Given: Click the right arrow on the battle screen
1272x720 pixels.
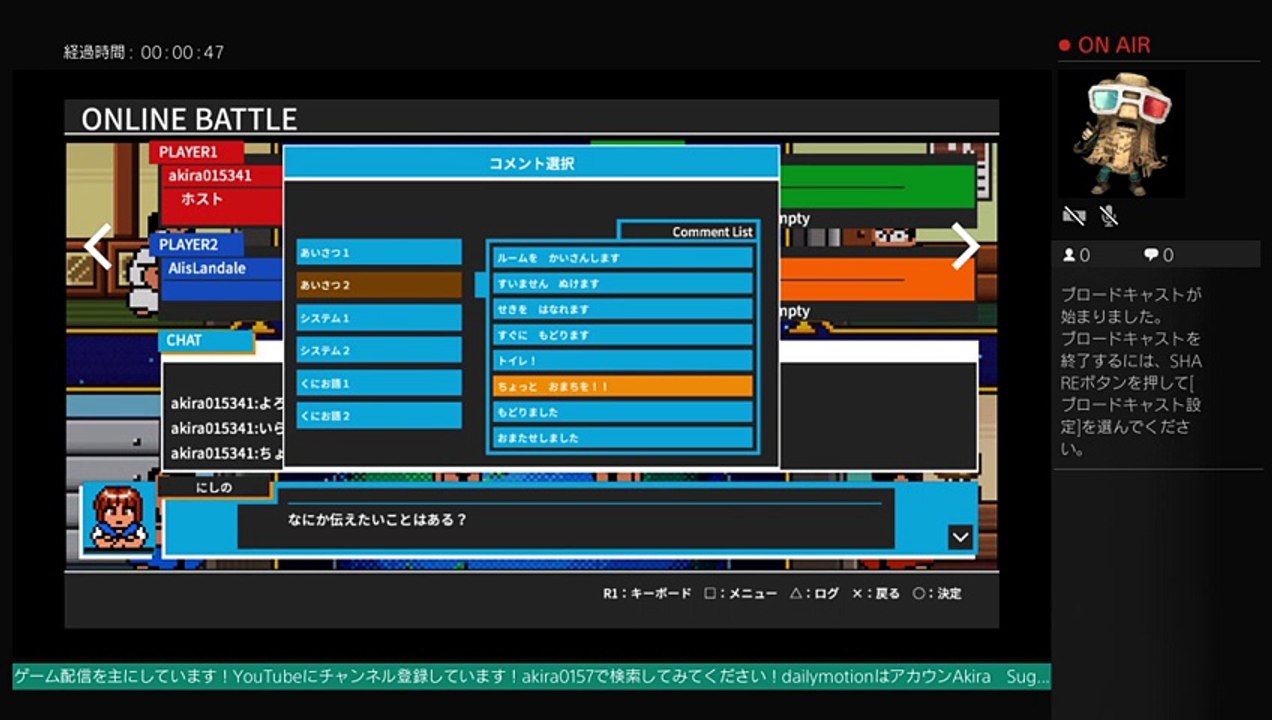Looking at the screenshot, I should [x=965, y=246].
